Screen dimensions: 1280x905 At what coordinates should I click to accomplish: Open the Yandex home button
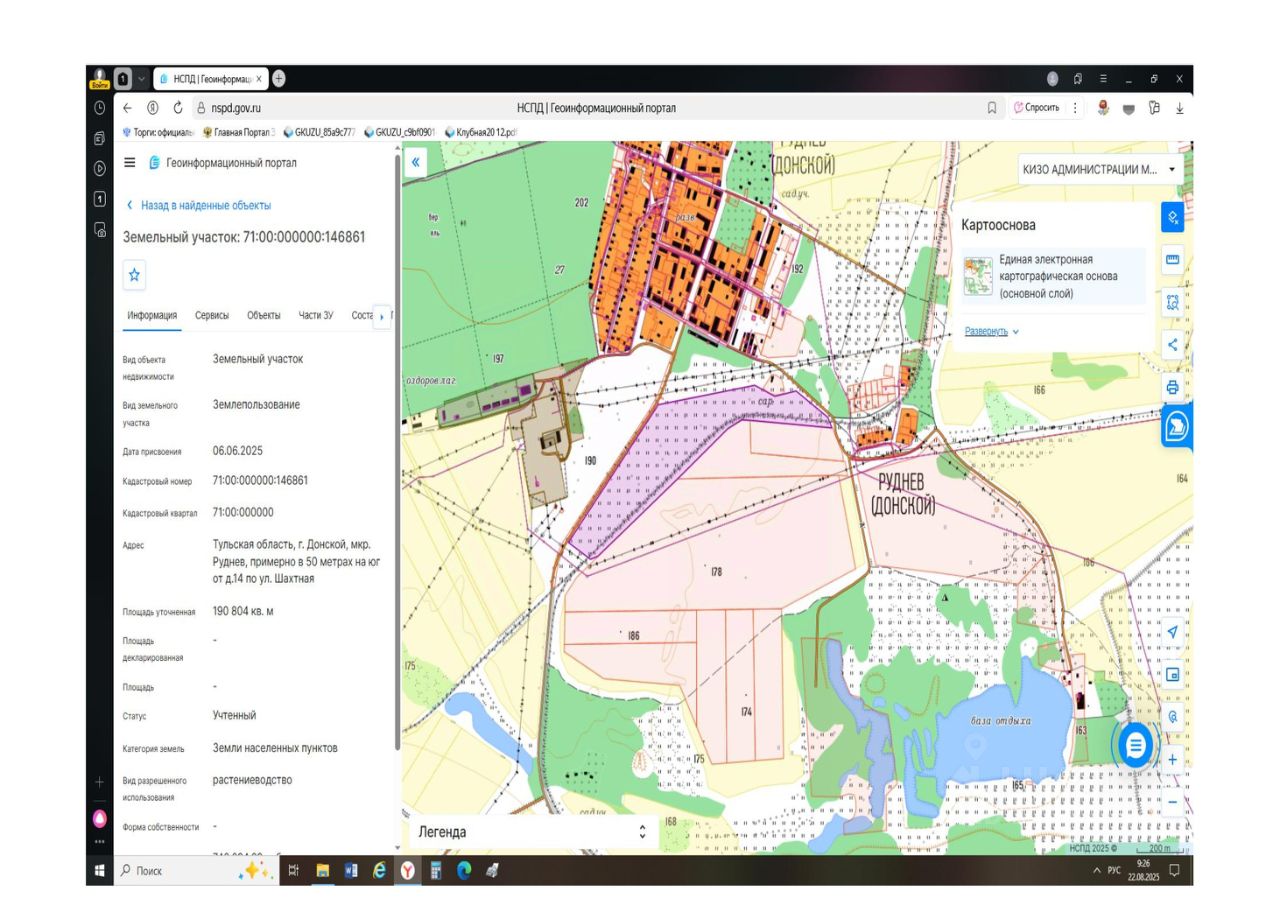153,108
